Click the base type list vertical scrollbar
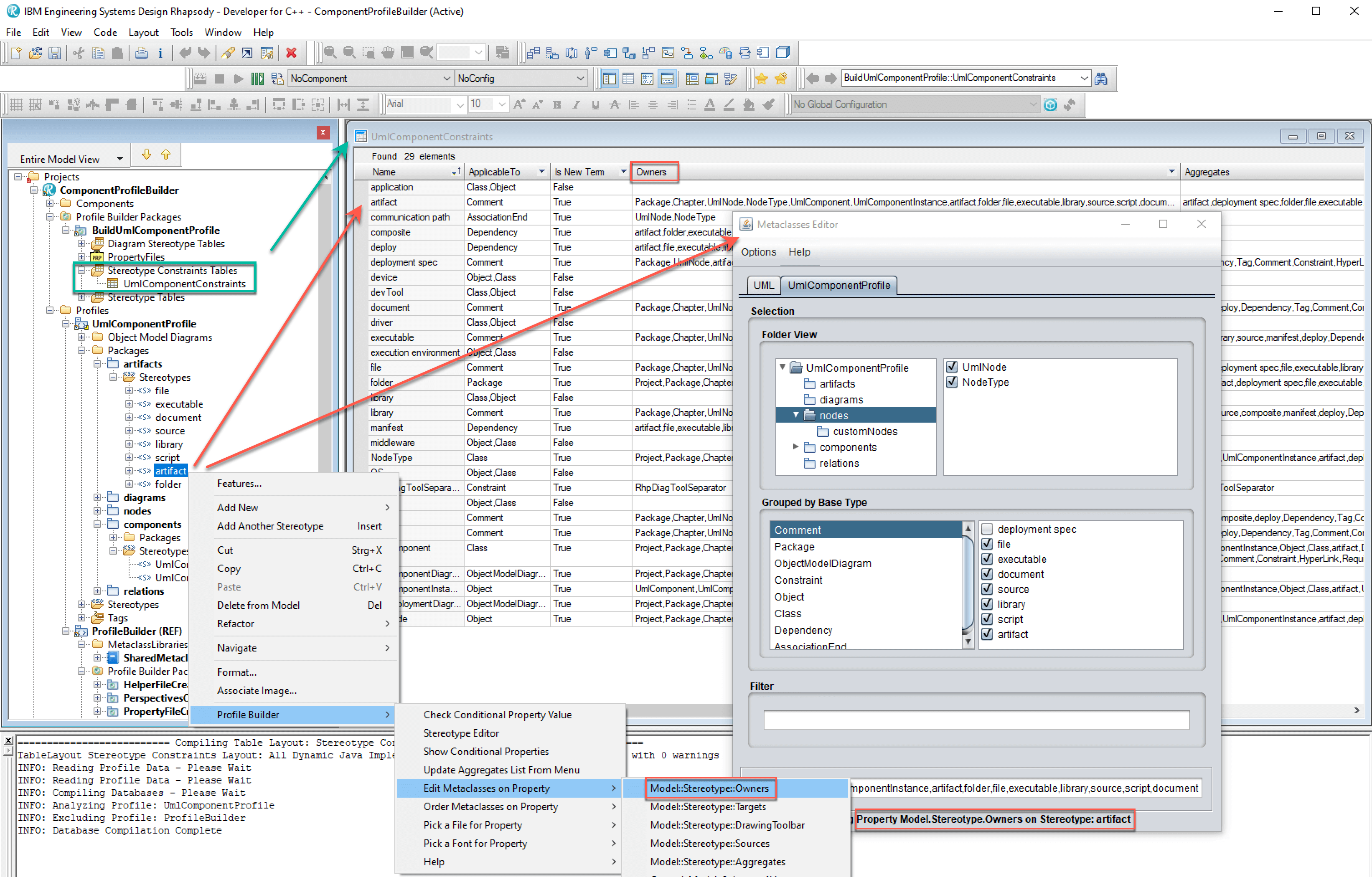1372x877 pixels. [x=968, y=585]
